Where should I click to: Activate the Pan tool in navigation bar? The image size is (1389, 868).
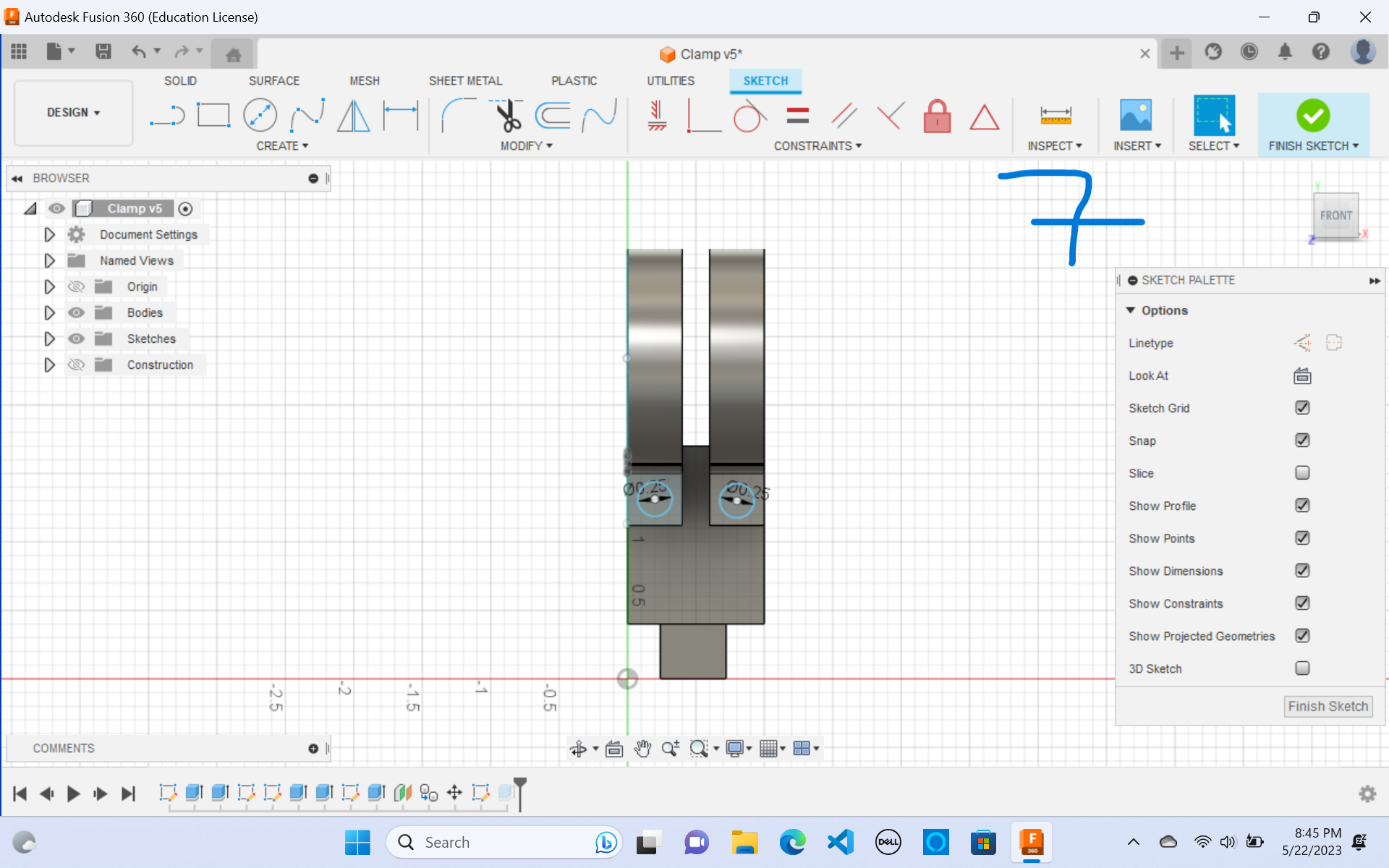[x=642, y=749]
